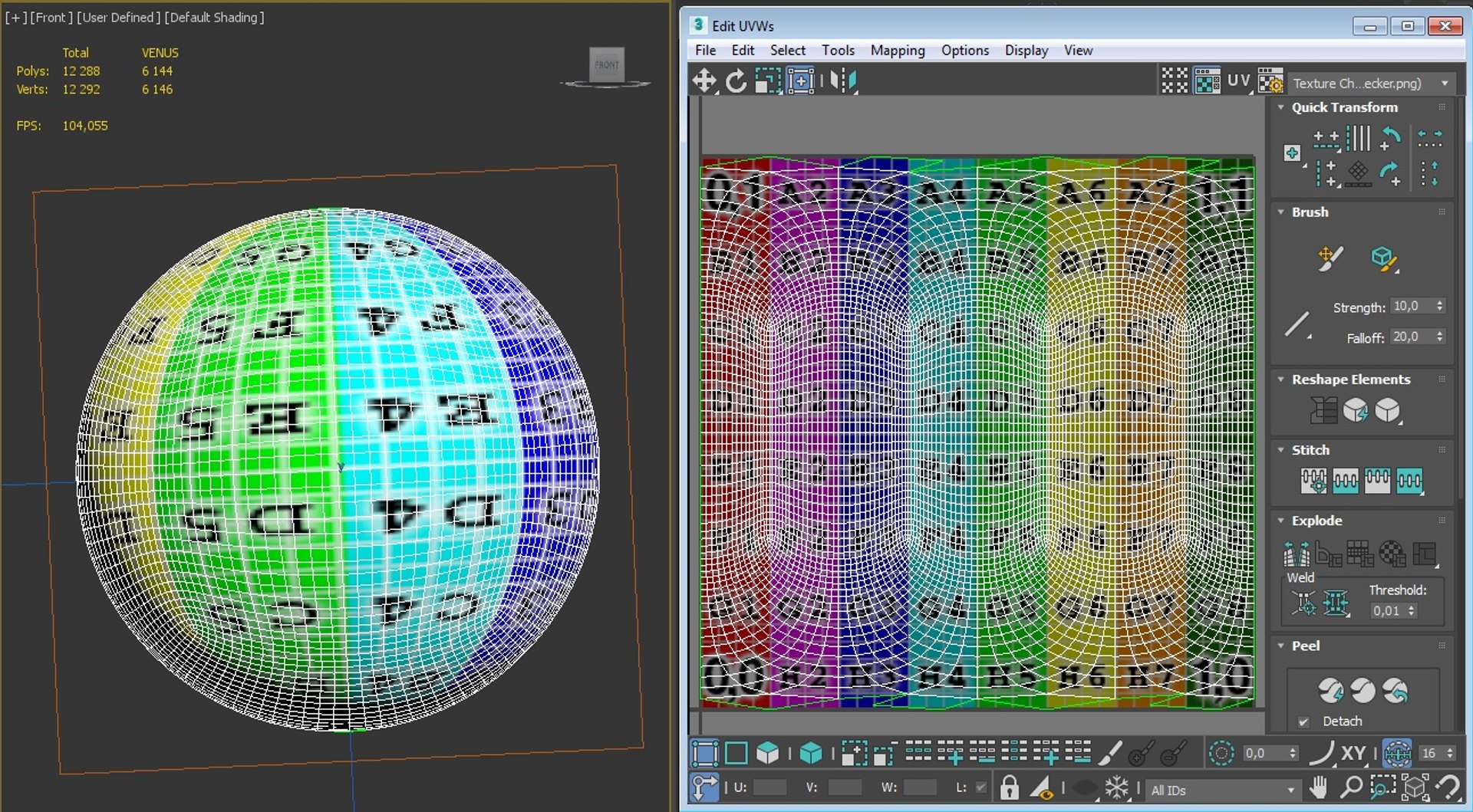
Task: Click the Quick Peel icon
Action: tap(1330, 691)
